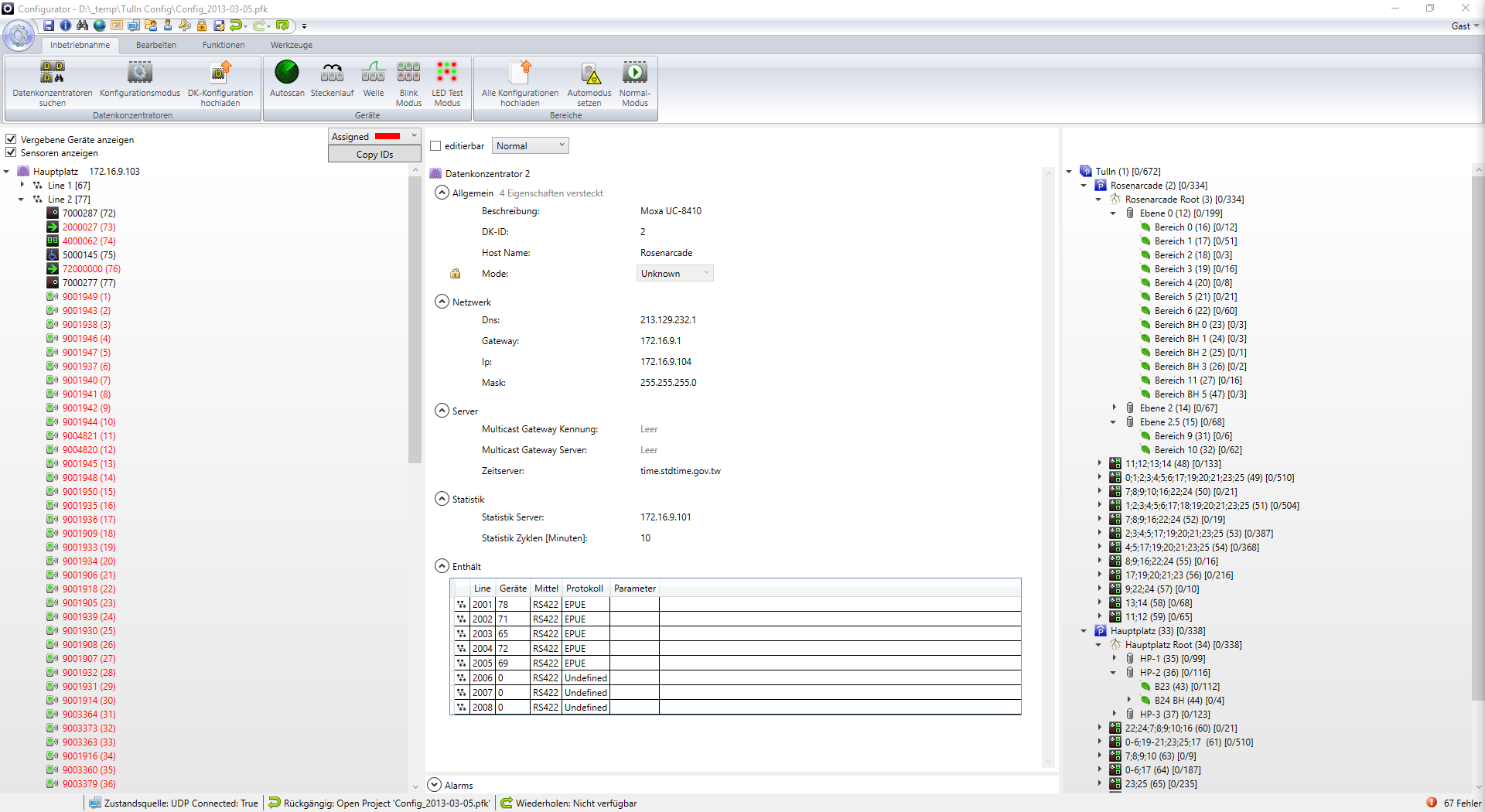The image size is (1485, 812).
Task: Run Steckenlauf device tool
Action: (x=332, y=79)
